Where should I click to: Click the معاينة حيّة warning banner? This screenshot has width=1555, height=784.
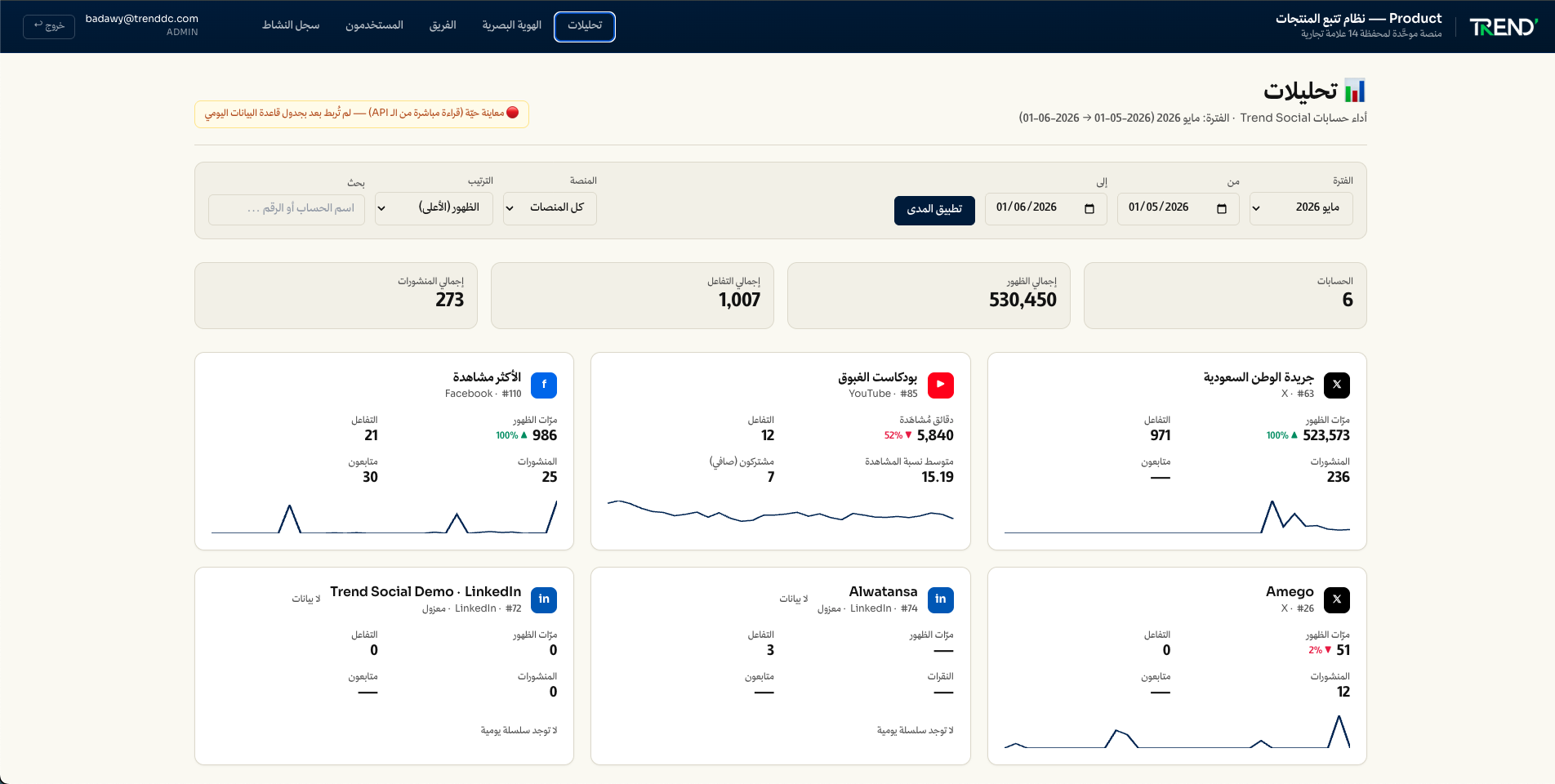[361, 114]
